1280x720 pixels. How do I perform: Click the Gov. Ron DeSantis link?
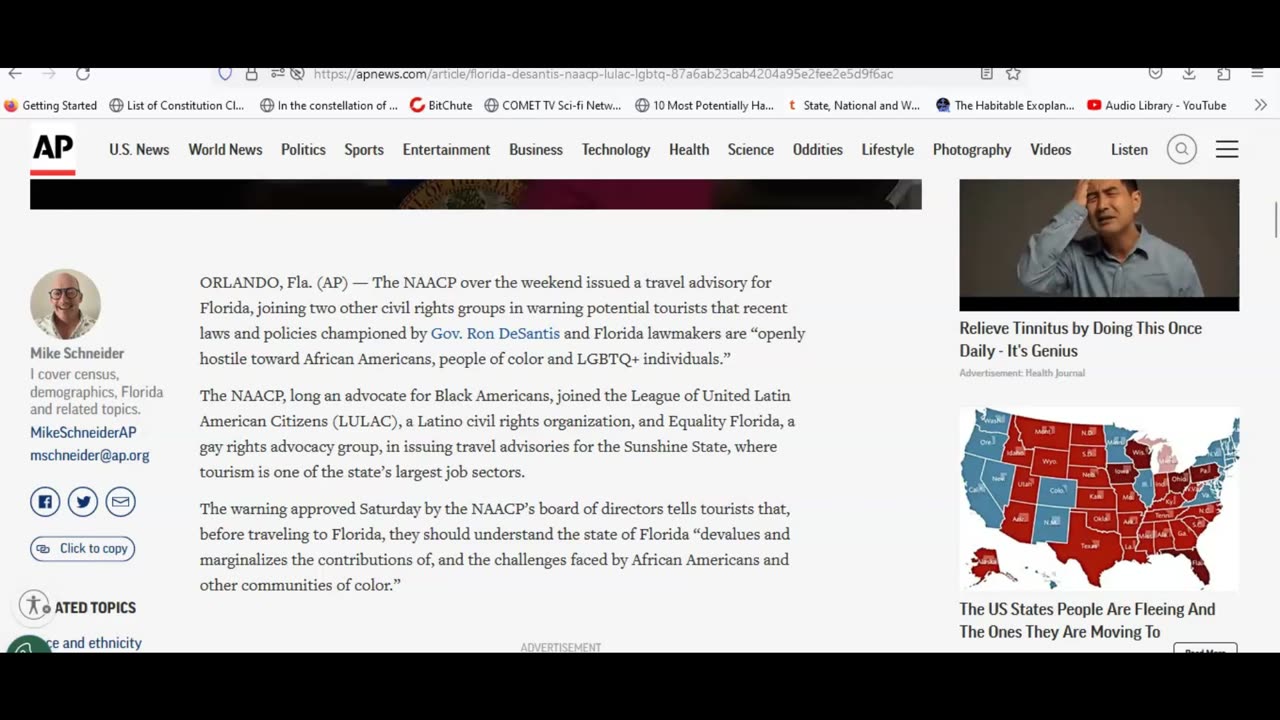495,334
